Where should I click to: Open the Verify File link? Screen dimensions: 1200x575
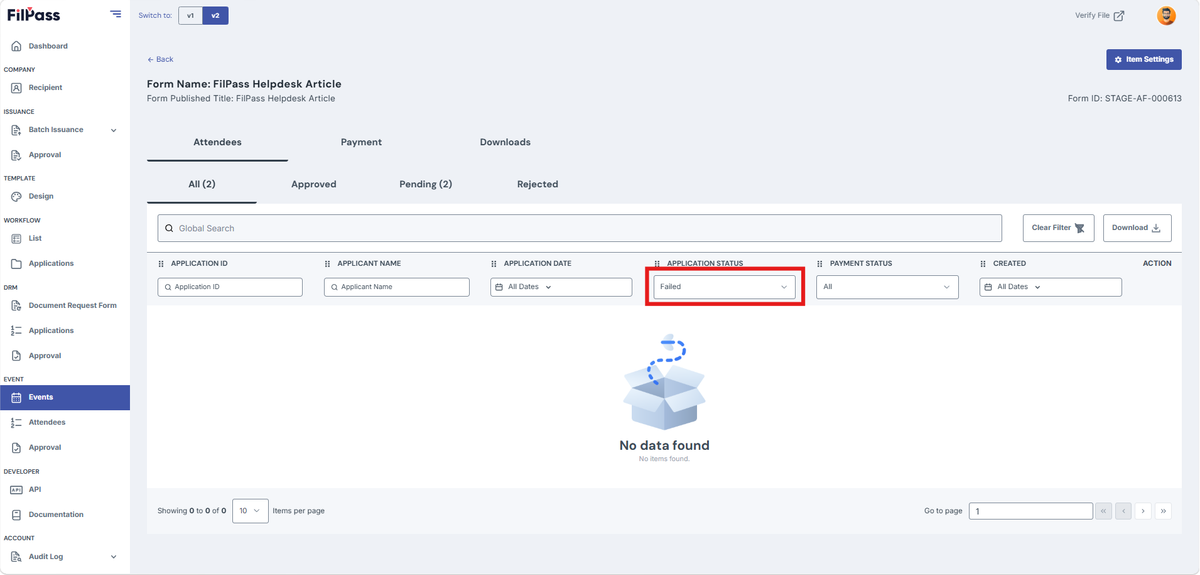[x=1099, y=16]
